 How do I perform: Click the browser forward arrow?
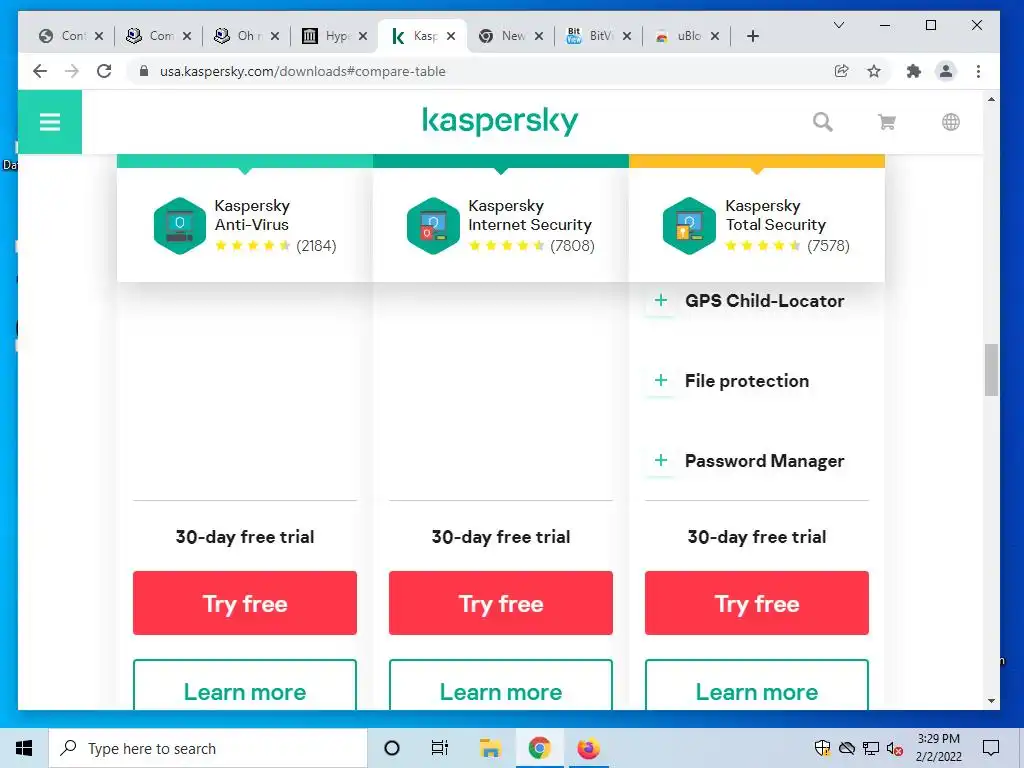coord(72,71)
